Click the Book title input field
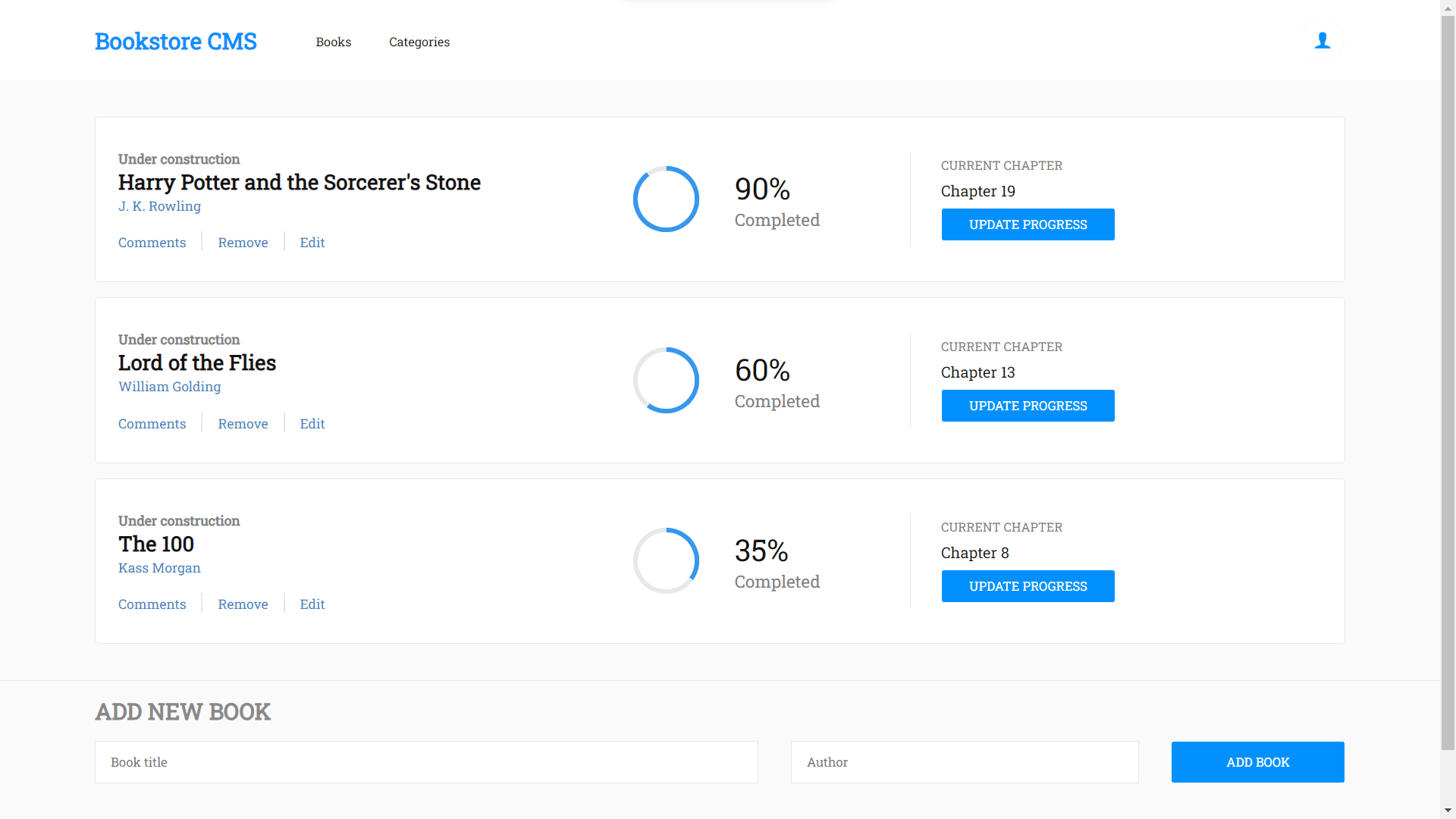 click(x=425, y=762)
